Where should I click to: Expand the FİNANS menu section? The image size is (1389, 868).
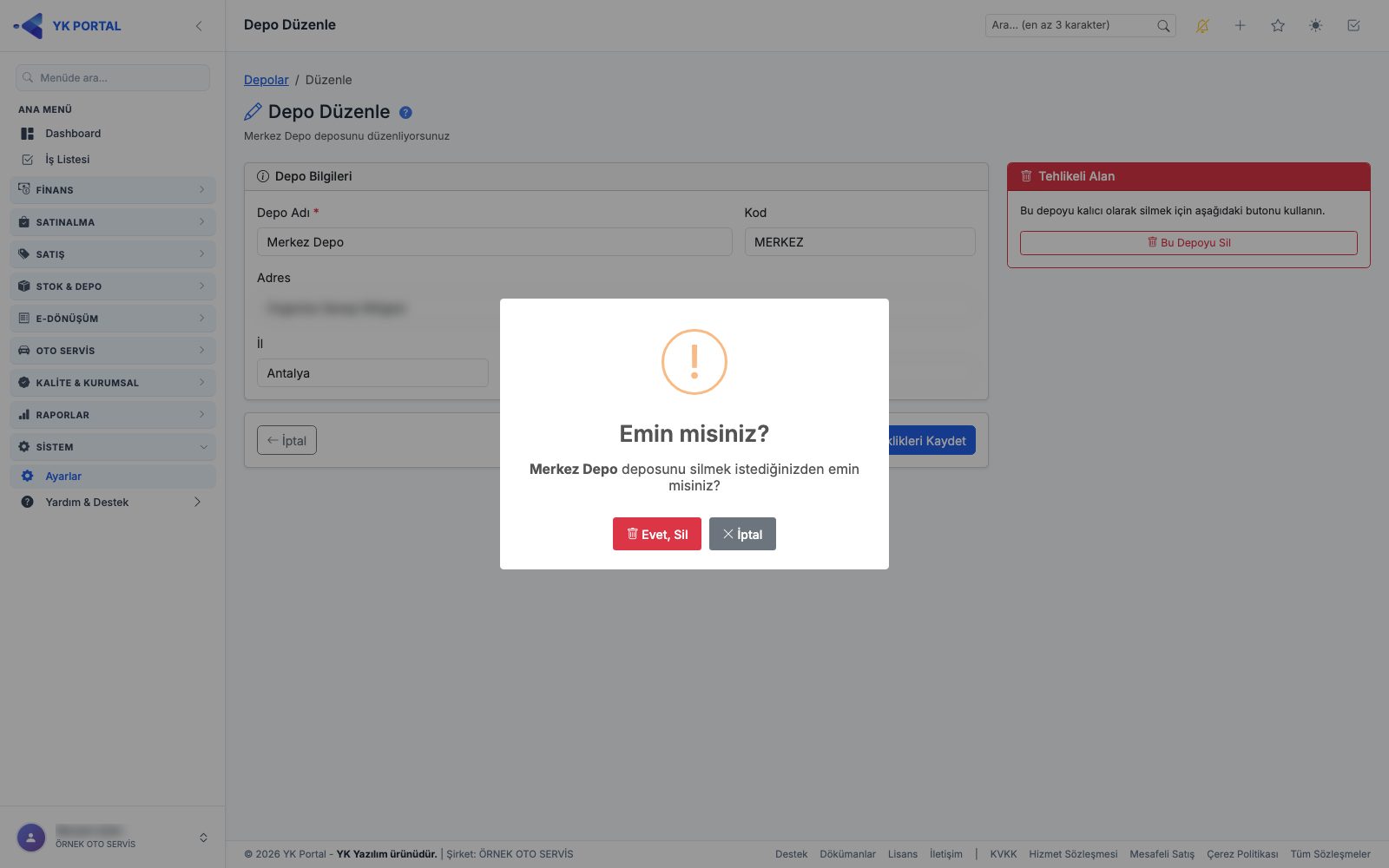[x=113, y=190]
